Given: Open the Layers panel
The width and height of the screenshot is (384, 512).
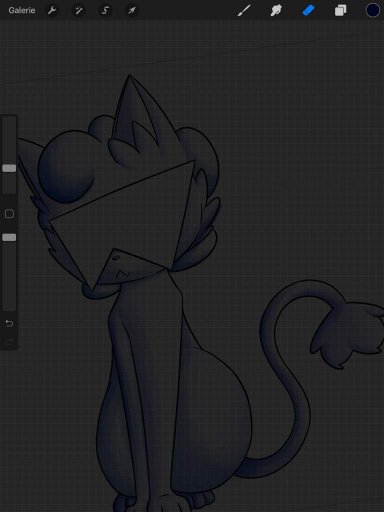Looking at the screenshot, I should tap(340, 10).
